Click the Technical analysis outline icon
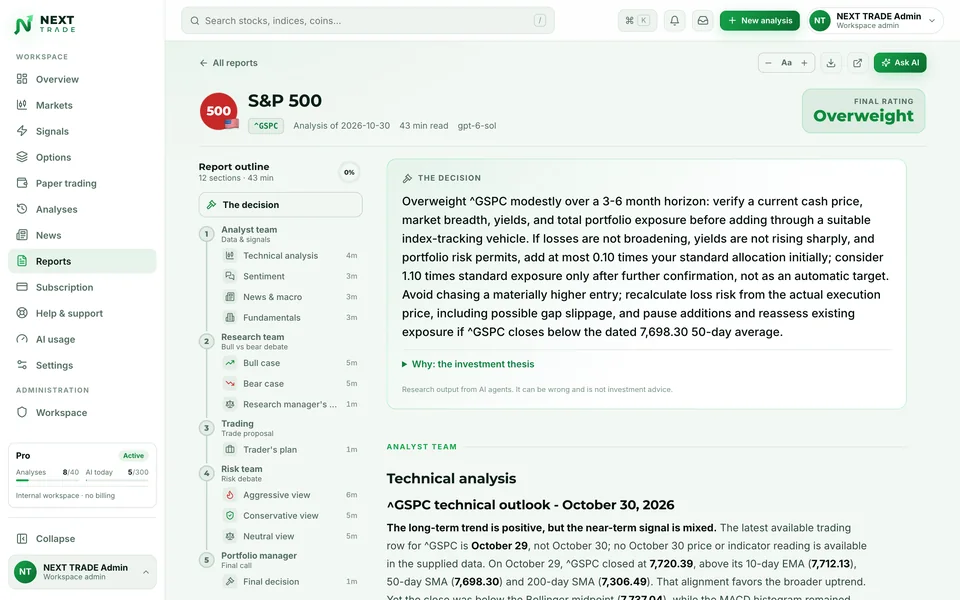Viewport: 960px width, 600px height. click(230, 255)
